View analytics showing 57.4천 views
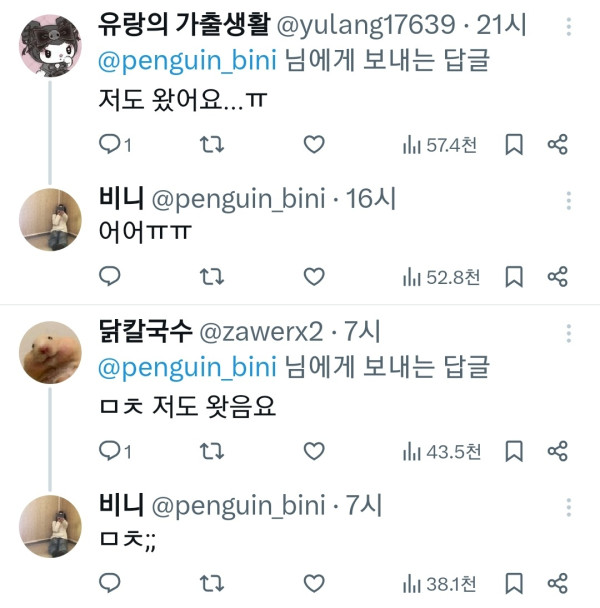Screen dimensions: 600x608 click(440, 145)
